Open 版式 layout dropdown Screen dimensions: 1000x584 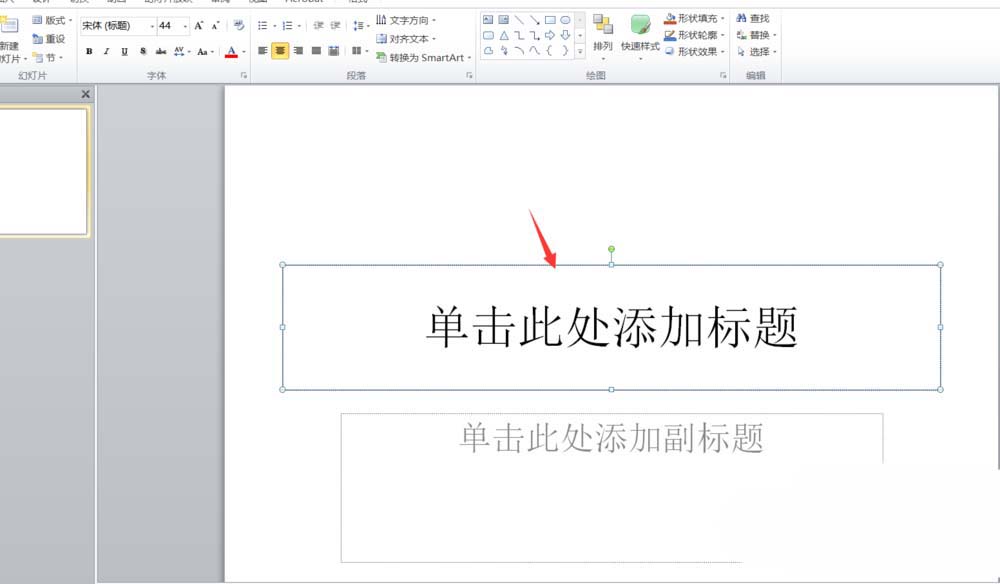click(52, 20)
